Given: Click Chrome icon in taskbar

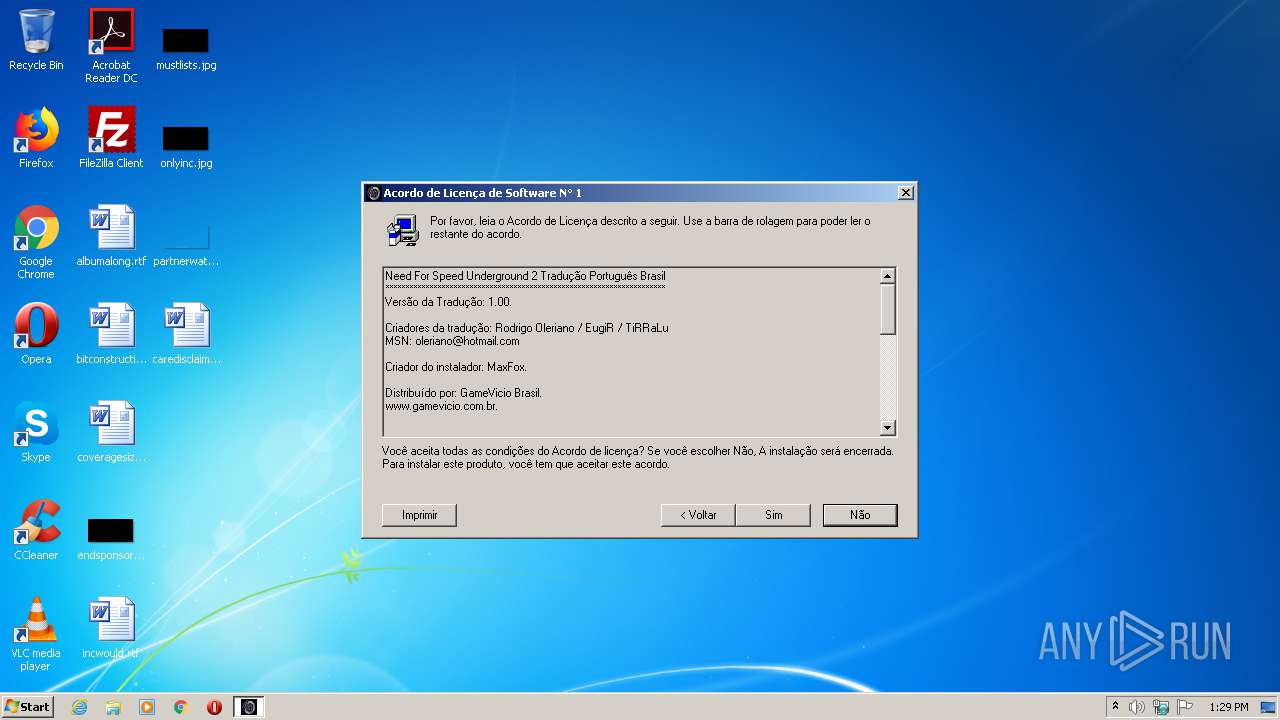Looking at the screenshot, I should (181, 707).
